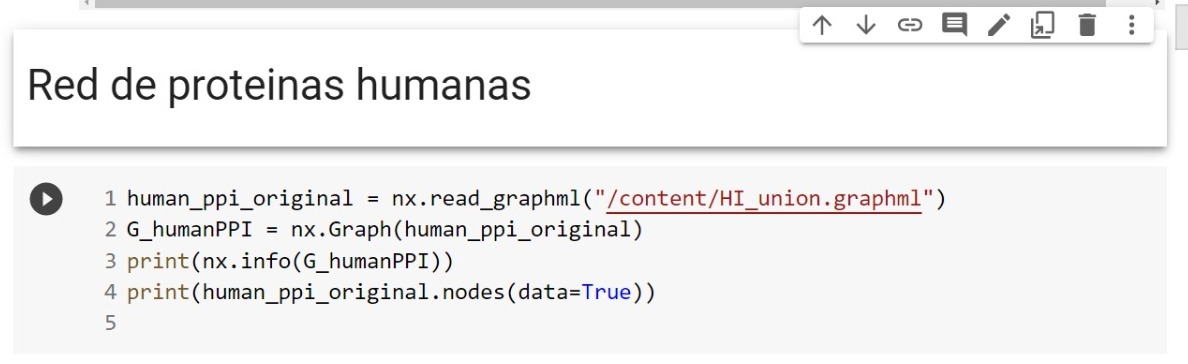Click the scrollbar left arrow at the top

(86, 3)
